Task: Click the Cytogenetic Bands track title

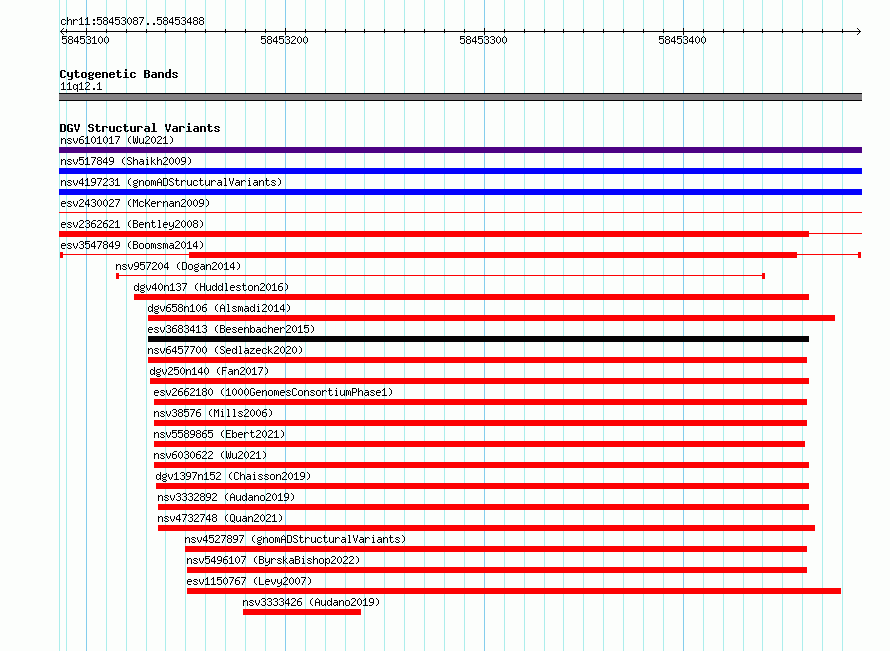Action: click(x=119, y=74)
